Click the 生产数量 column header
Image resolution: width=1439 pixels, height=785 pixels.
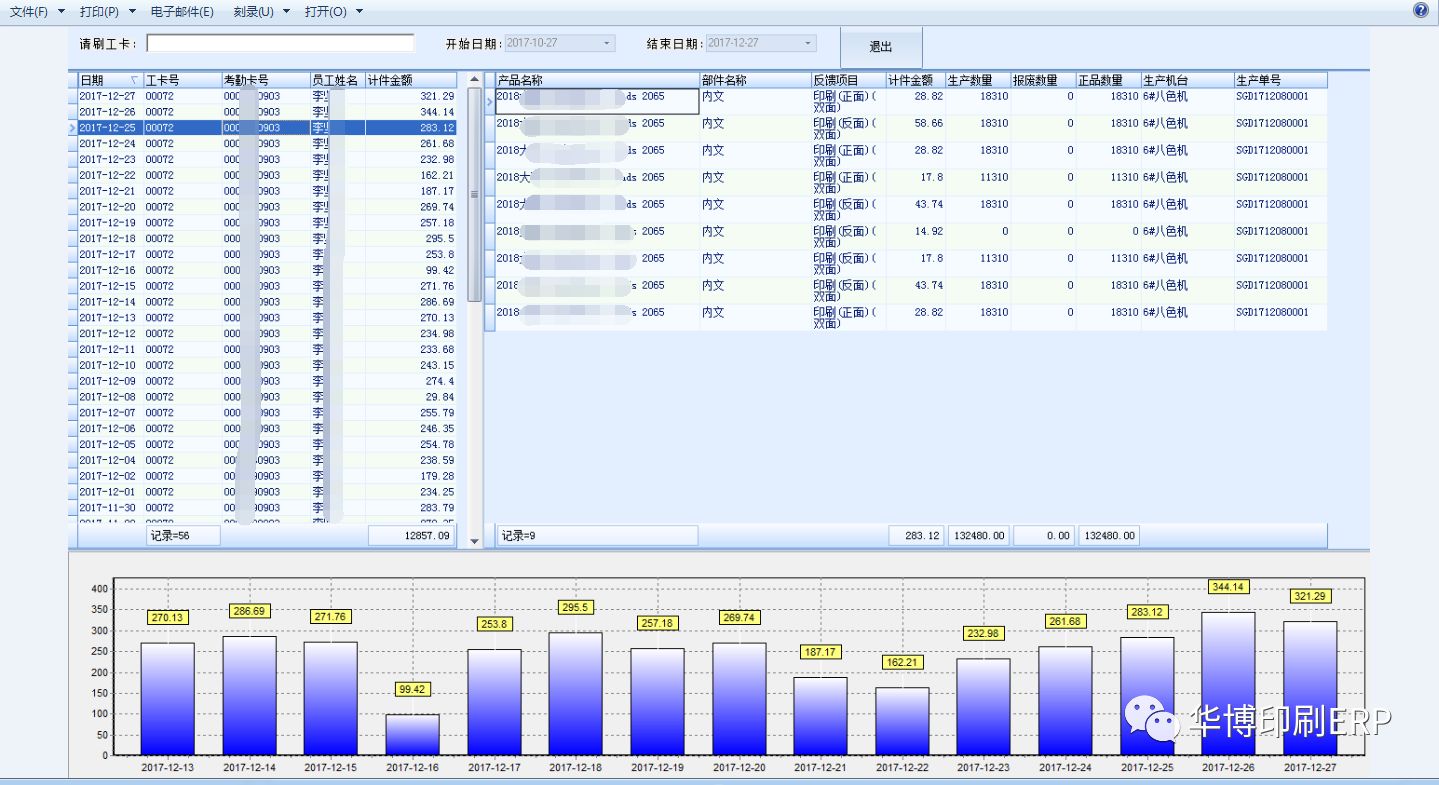(977, 80)
